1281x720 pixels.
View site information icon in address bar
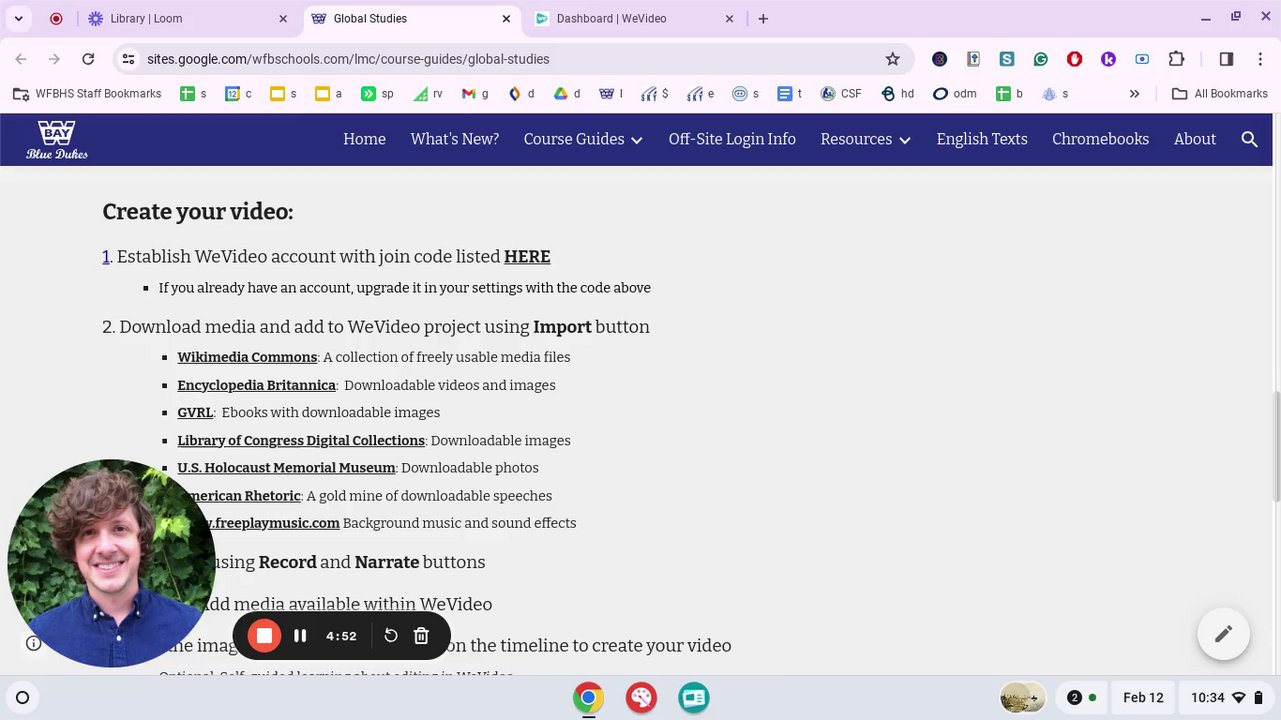(x=128, y=59)
